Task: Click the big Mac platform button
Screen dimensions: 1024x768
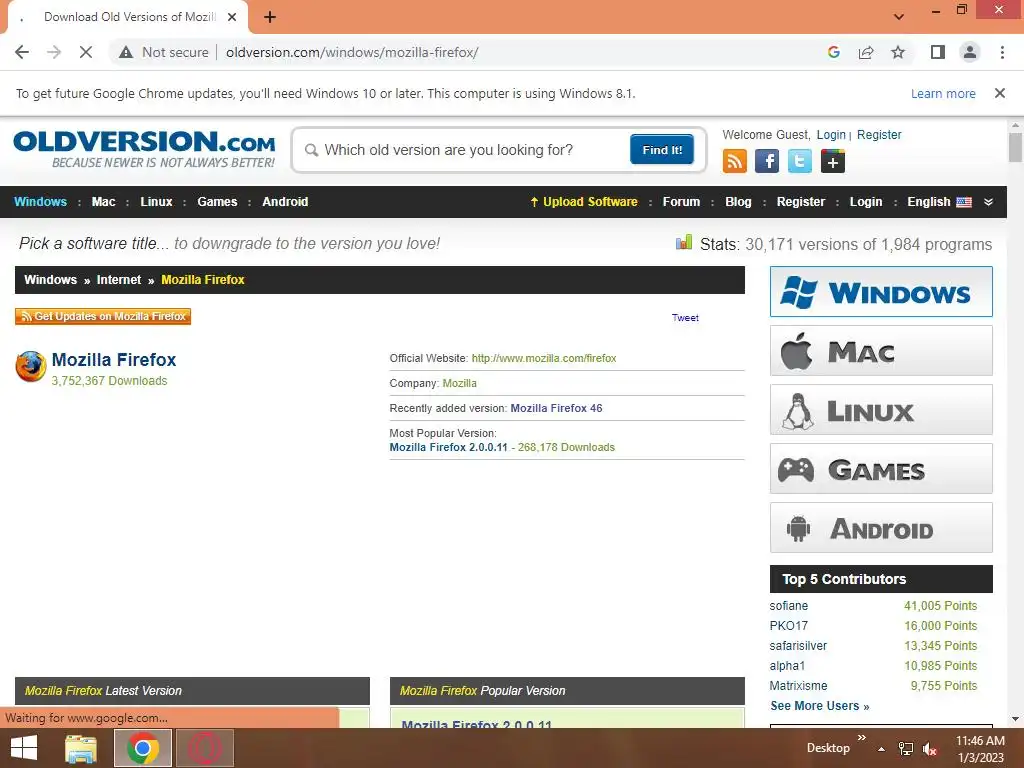Action: coord(881,351)
